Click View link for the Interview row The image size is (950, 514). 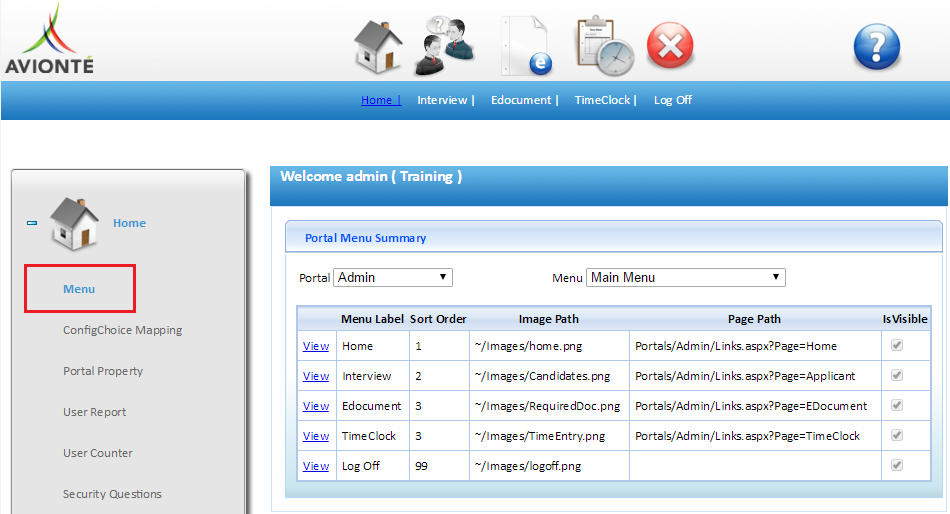point(316,376)
